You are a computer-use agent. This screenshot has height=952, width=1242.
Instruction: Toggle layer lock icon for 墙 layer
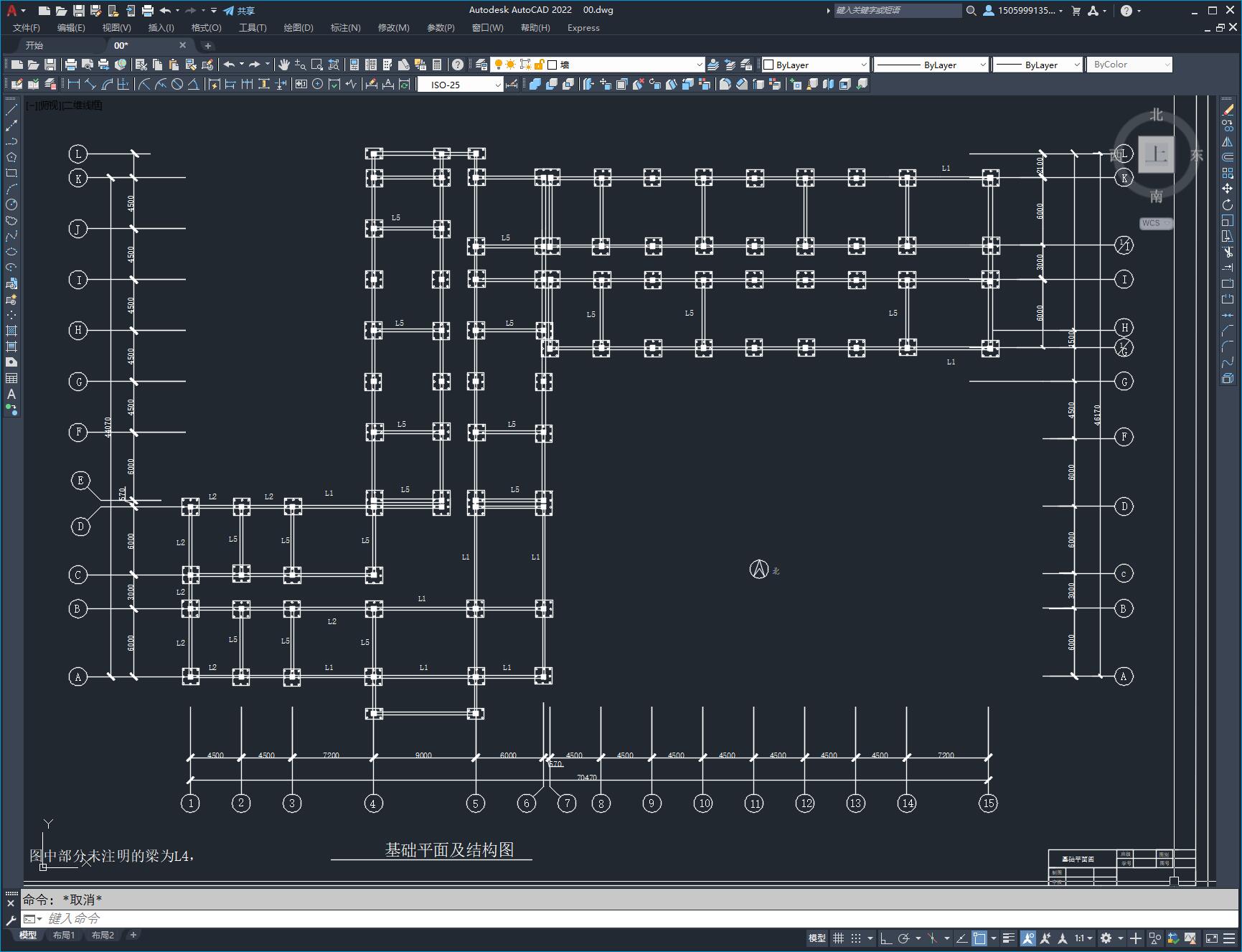click(539, 65)
